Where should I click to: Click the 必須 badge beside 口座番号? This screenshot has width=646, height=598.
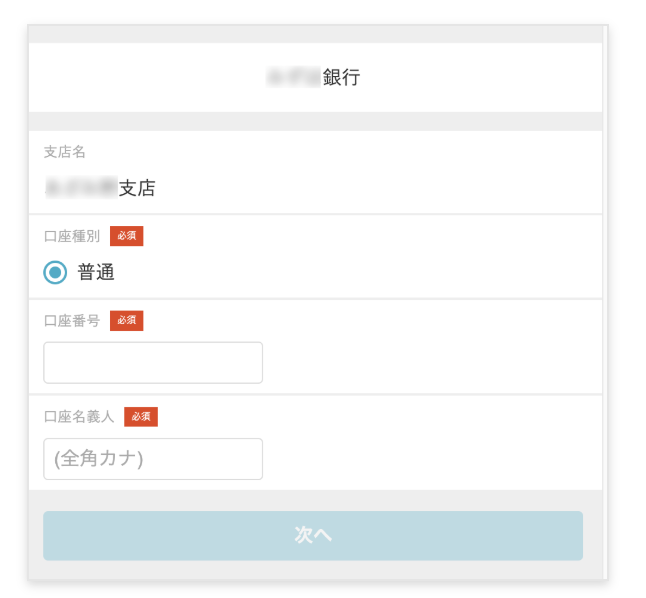pyautogui.click(x=127, y=321)
